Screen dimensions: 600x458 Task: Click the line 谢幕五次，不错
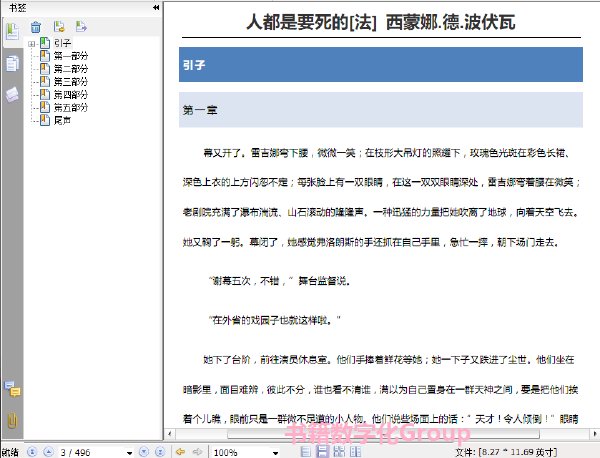pyautogui.click(x=279, y=281)
